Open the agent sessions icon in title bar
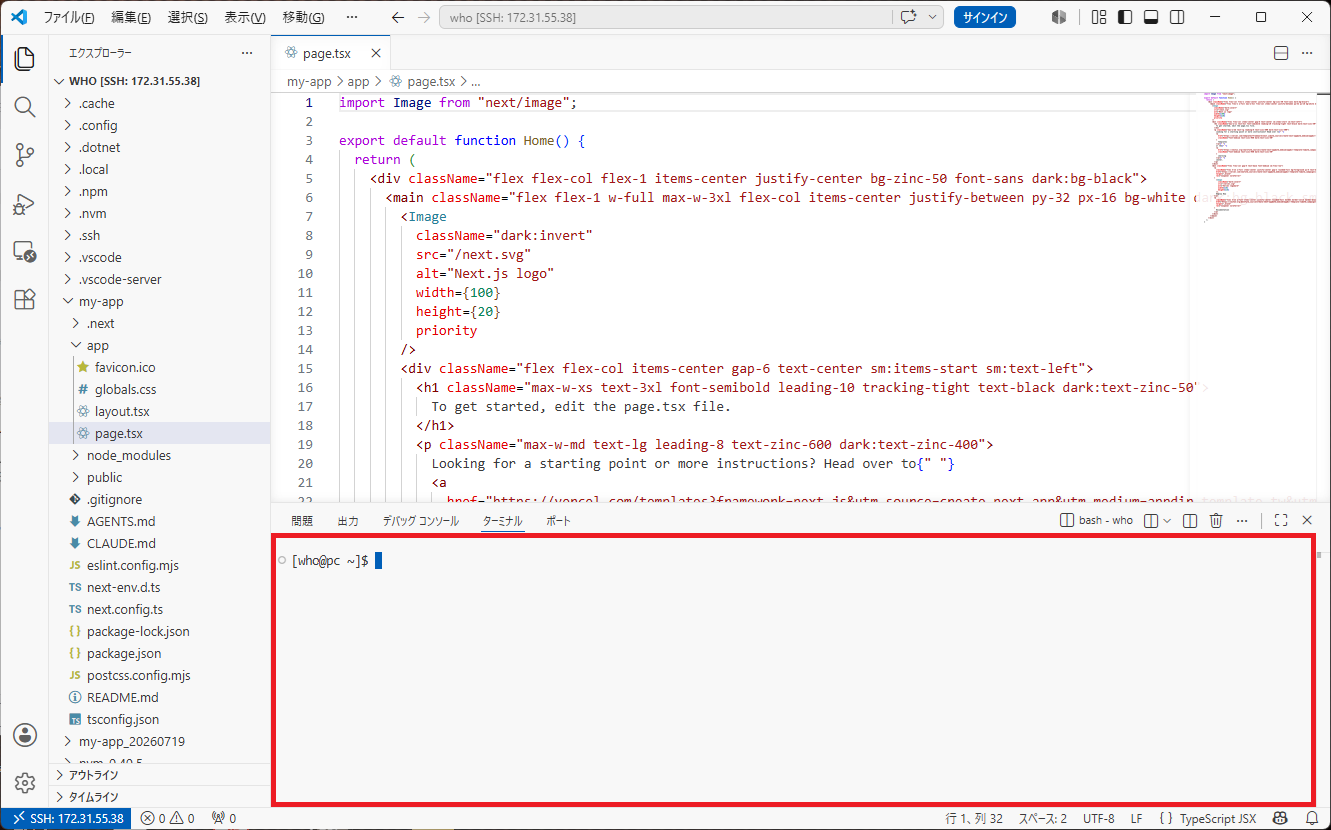Screen dimensions: 1331x830 pos(1059,17)
